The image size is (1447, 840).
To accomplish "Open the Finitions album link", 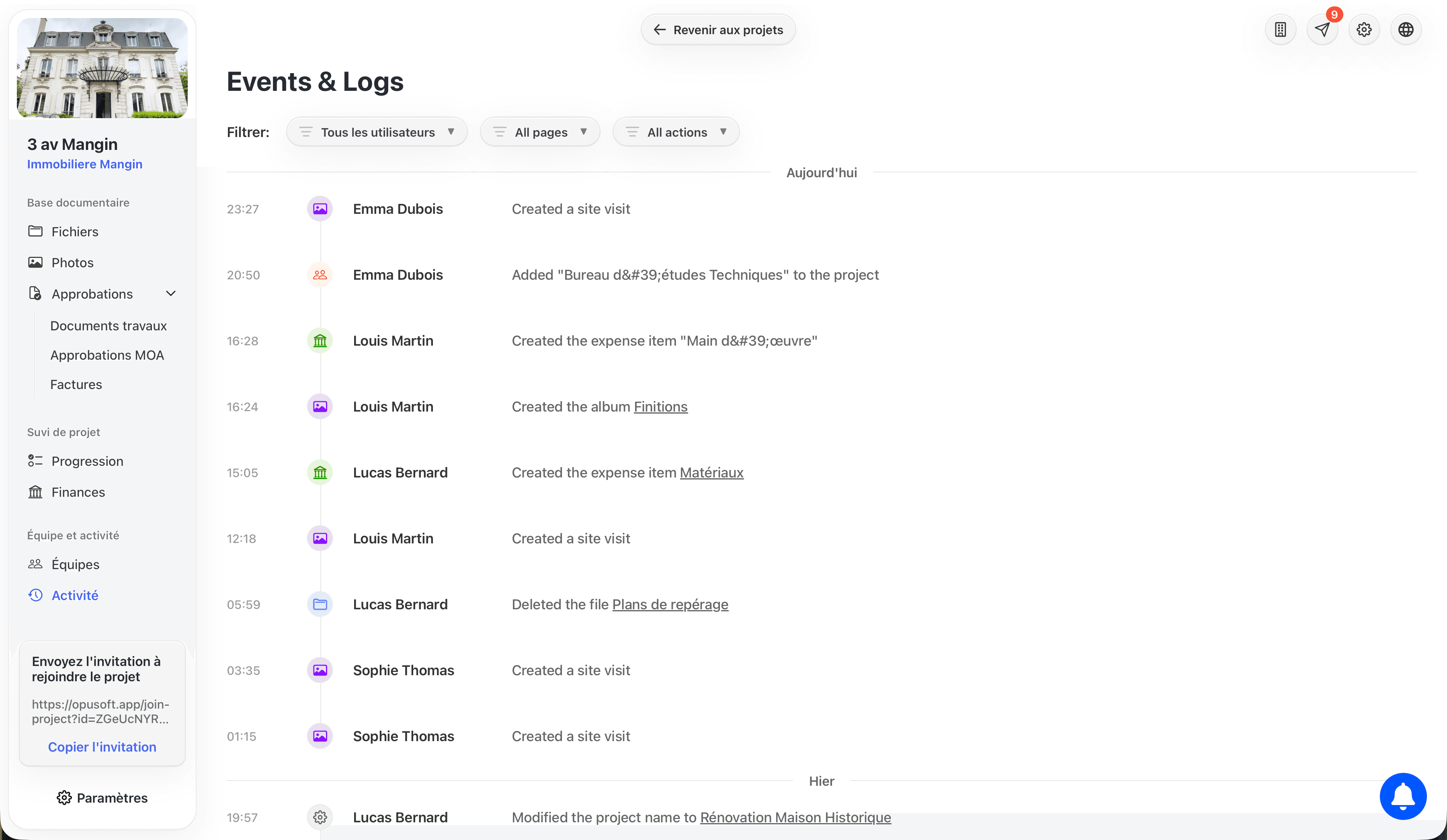I will click(x=660, y=406).
